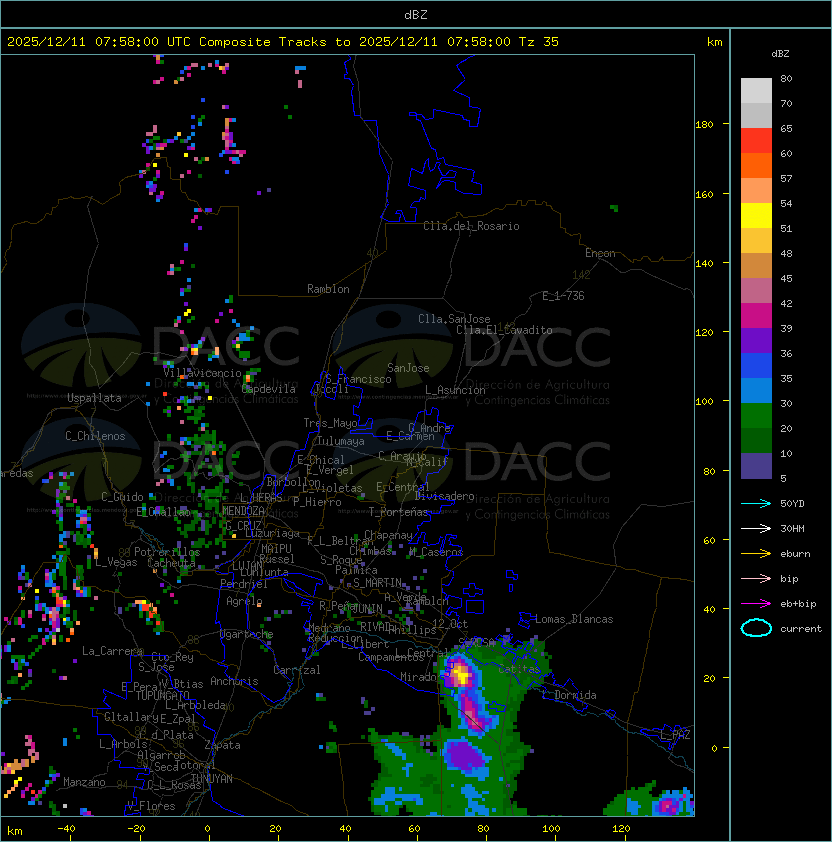Image resolution: width=832 pixels, height=842 pixels.
Task: Click the magenta eb+bip arrow in legend
Action: (756, 604)
